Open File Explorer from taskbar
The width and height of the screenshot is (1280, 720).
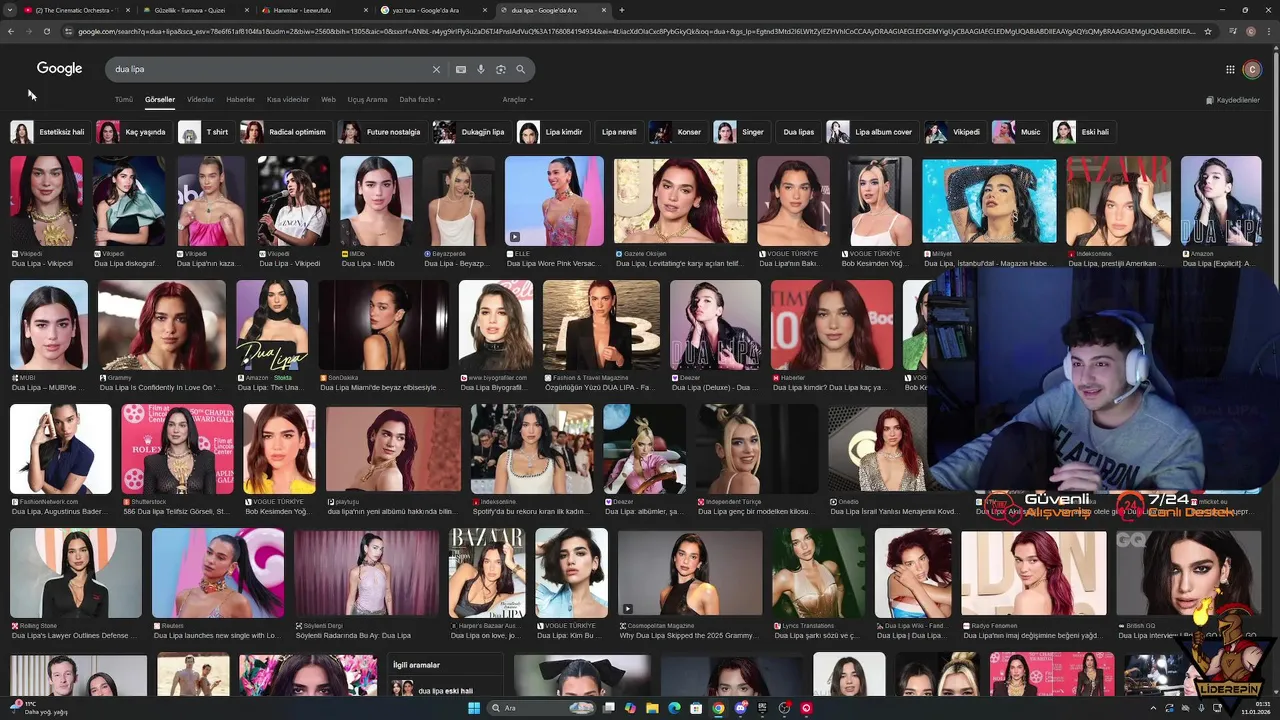pyautogui.click(x=652, y=708)
